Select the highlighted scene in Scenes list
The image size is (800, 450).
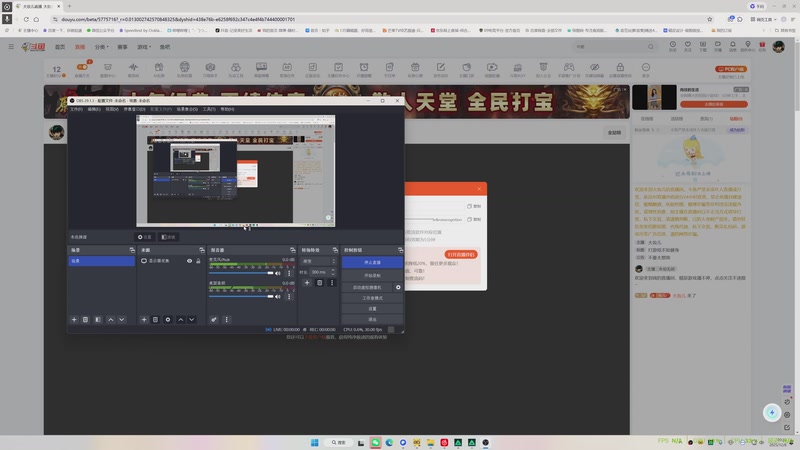102,261
